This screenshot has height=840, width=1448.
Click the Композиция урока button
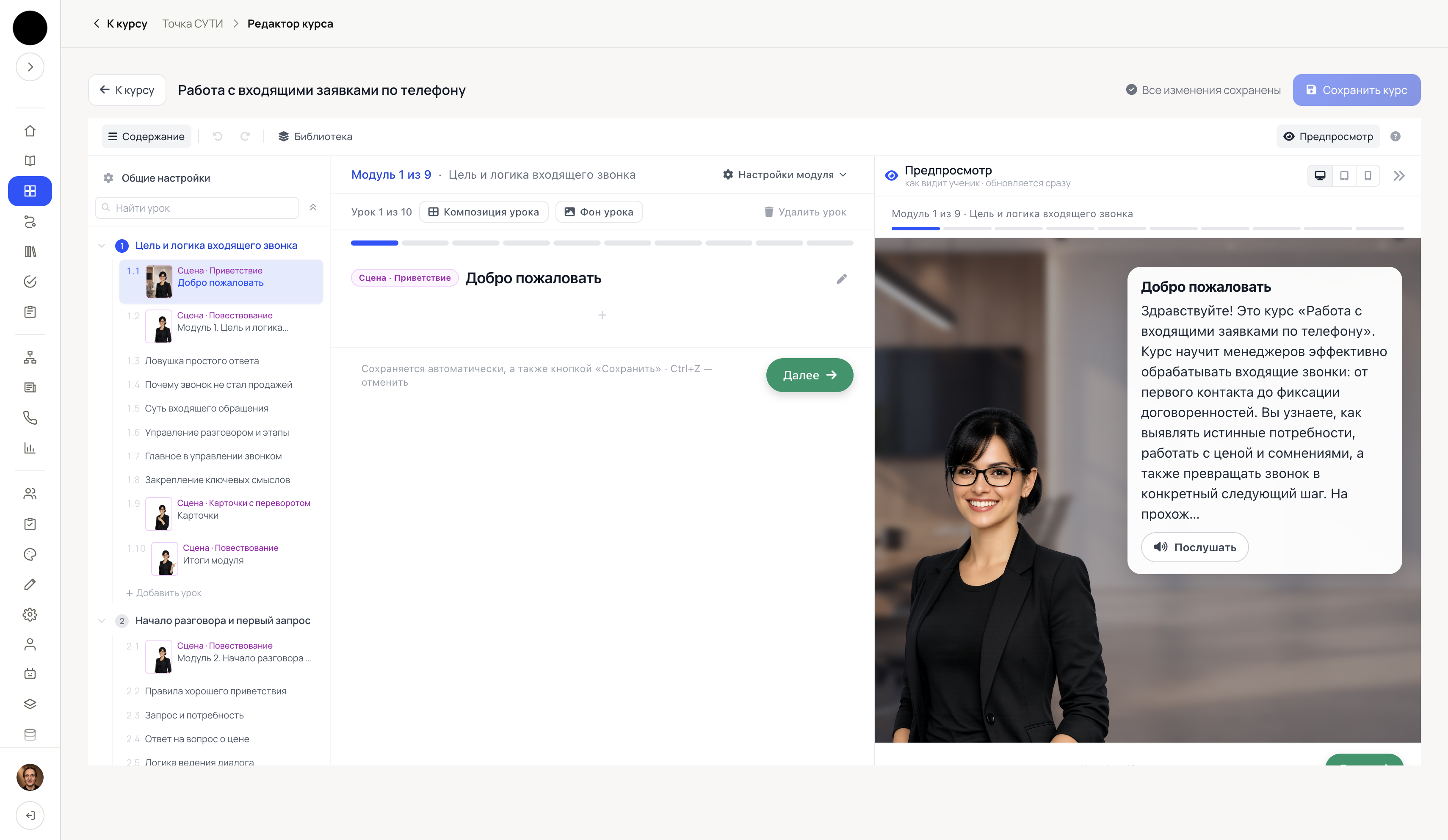click(x=484, y=211)
